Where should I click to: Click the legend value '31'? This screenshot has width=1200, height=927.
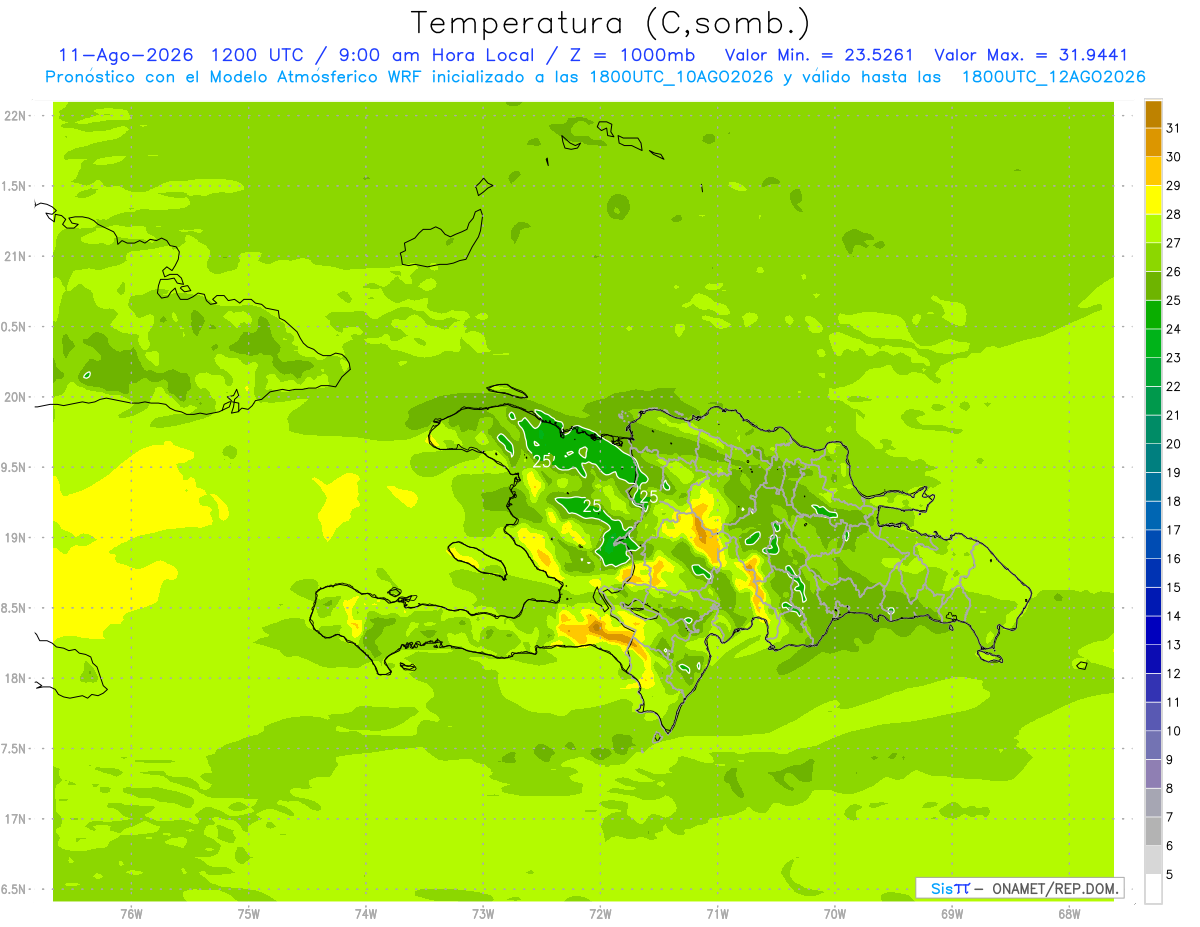pyautogui.click(x=1174, y=128)
